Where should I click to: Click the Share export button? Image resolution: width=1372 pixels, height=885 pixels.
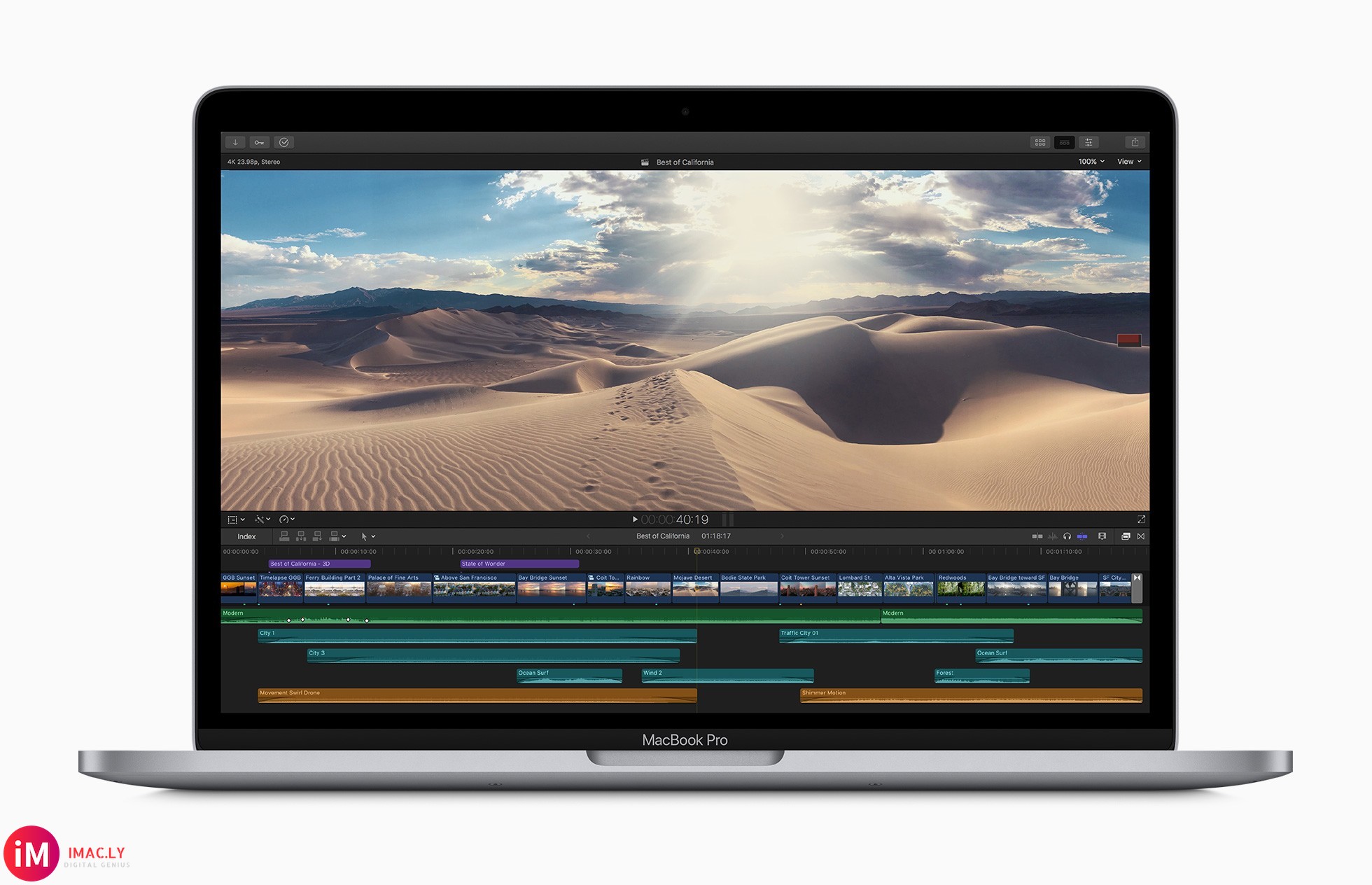[1135, 142]
